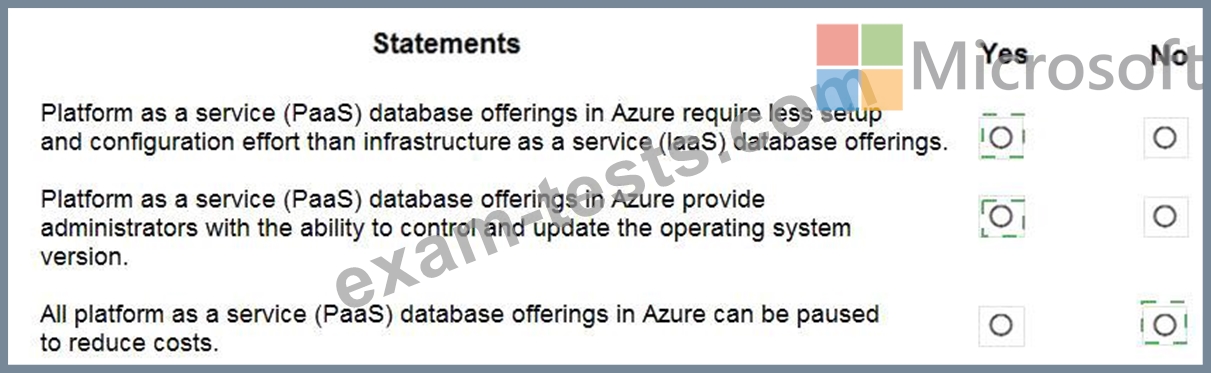Click the statement about updating operating system version
This screenshot has width=1211, height=373.
tap(446, 228)
